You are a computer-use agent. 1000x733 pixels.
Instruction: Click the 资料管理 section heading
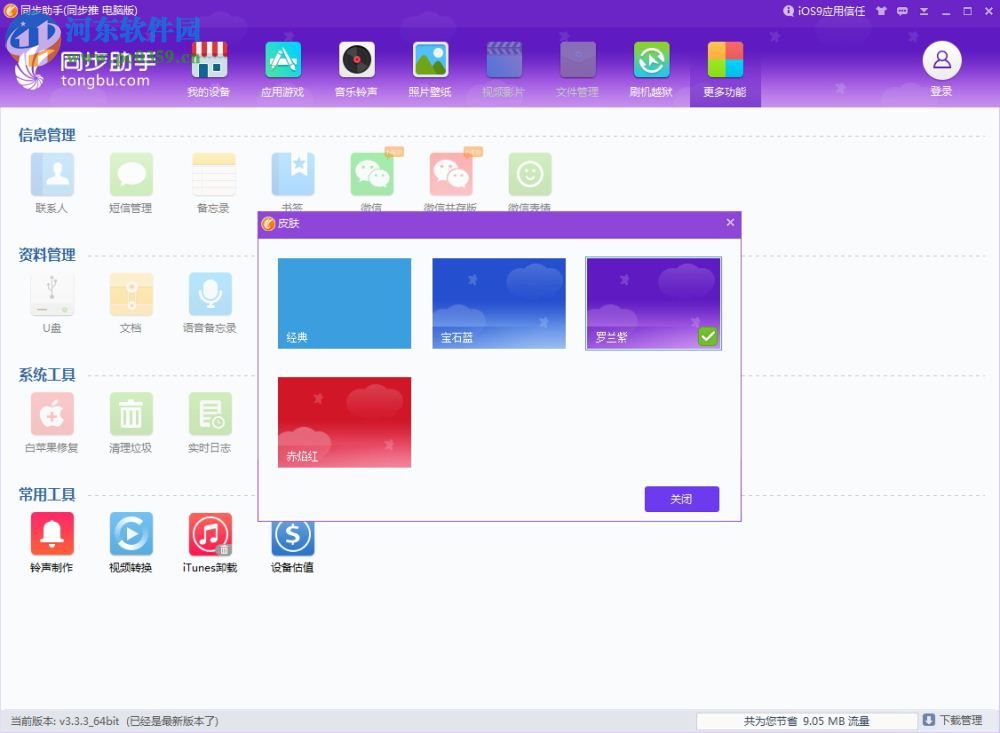[x=47, y=255]
